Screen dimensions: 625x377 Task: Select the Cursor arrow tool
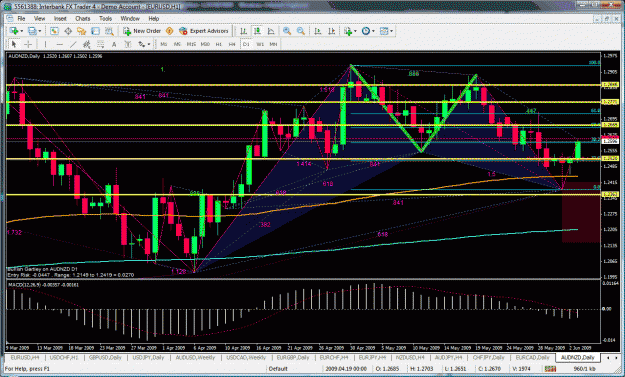tap(14, 44)
